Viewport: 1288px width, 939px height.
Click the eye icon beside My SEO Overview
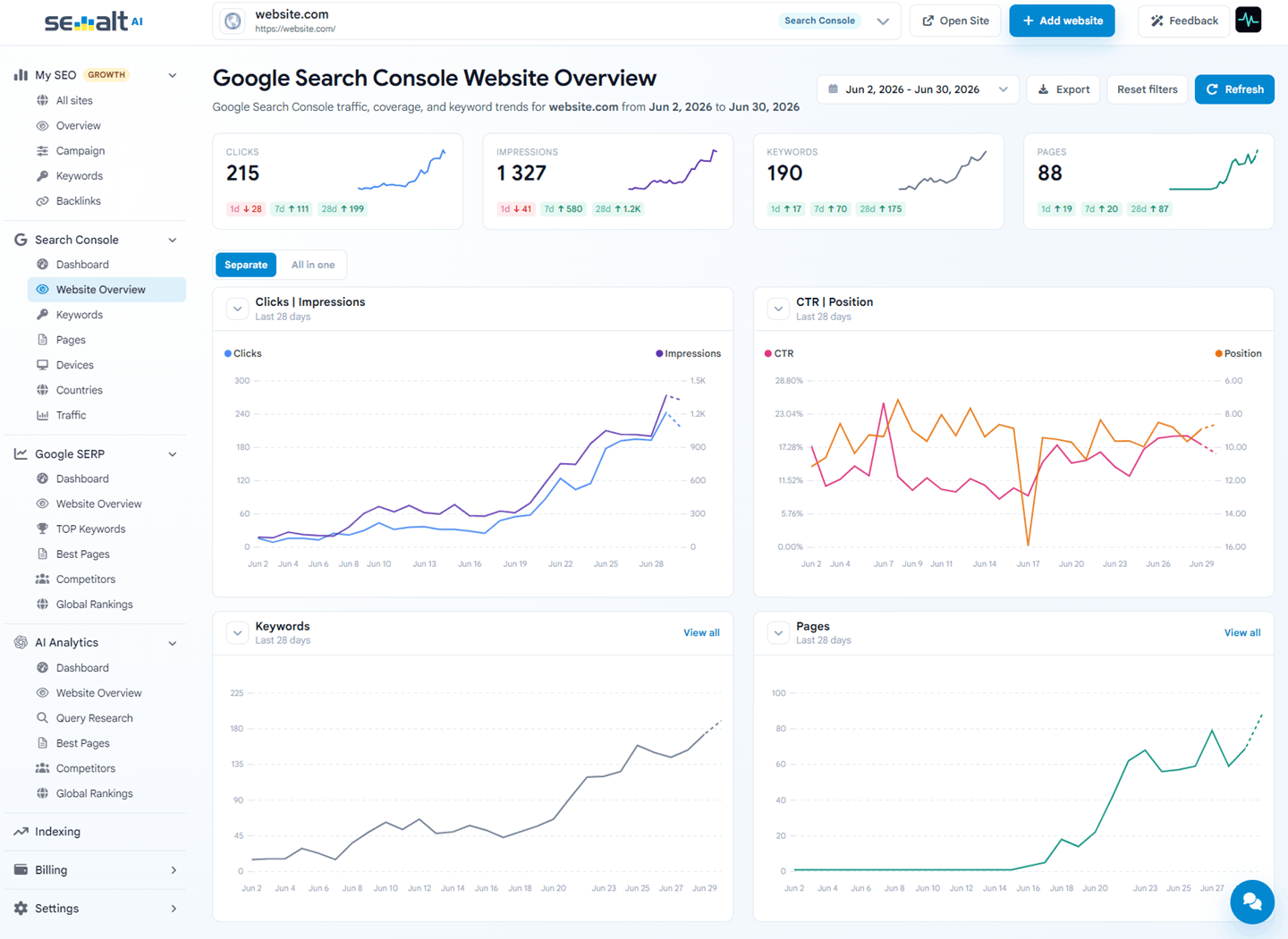point(42,125)
